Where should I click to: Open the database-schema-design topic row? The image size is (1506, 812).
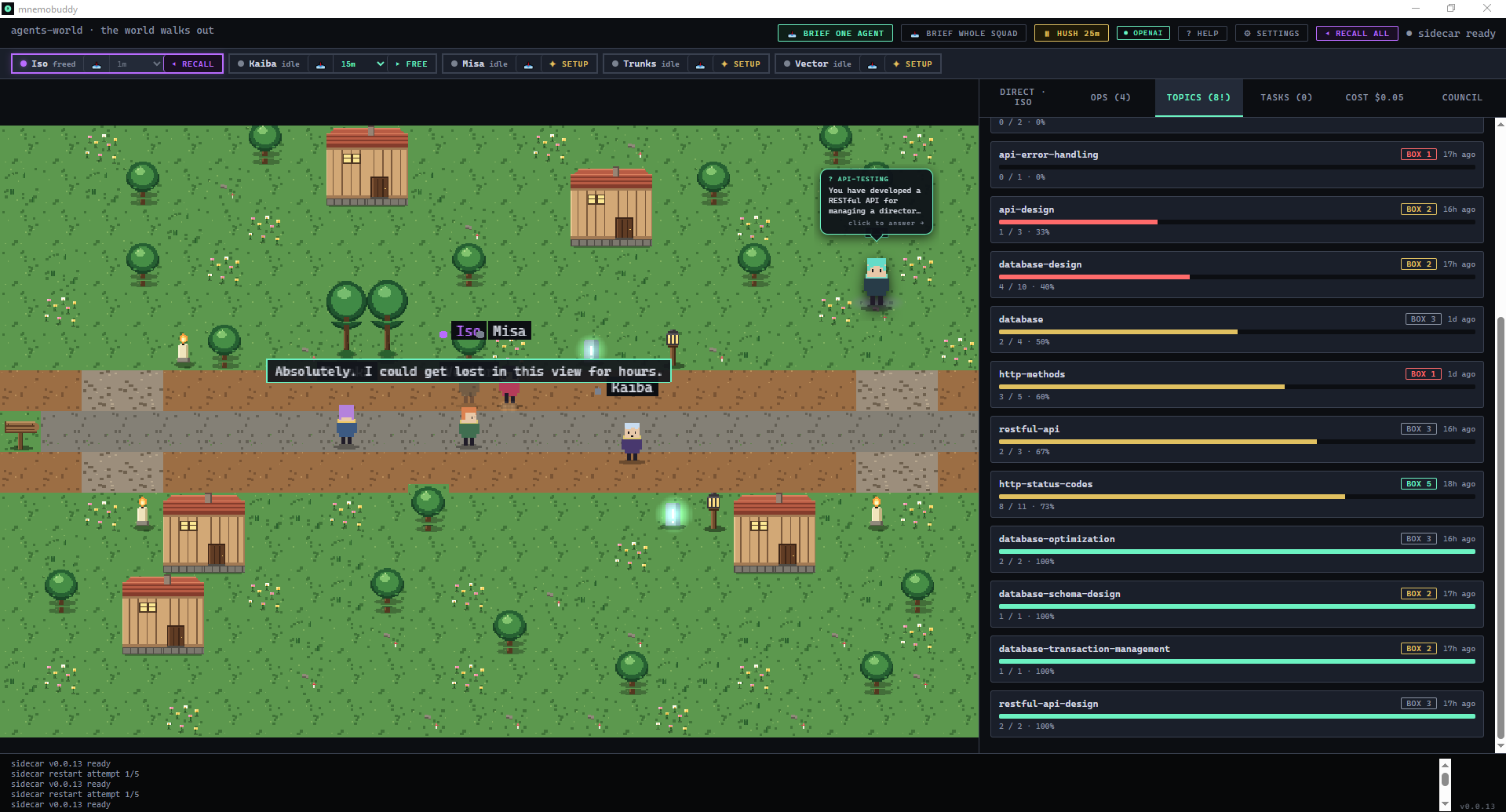point(1237,604)
